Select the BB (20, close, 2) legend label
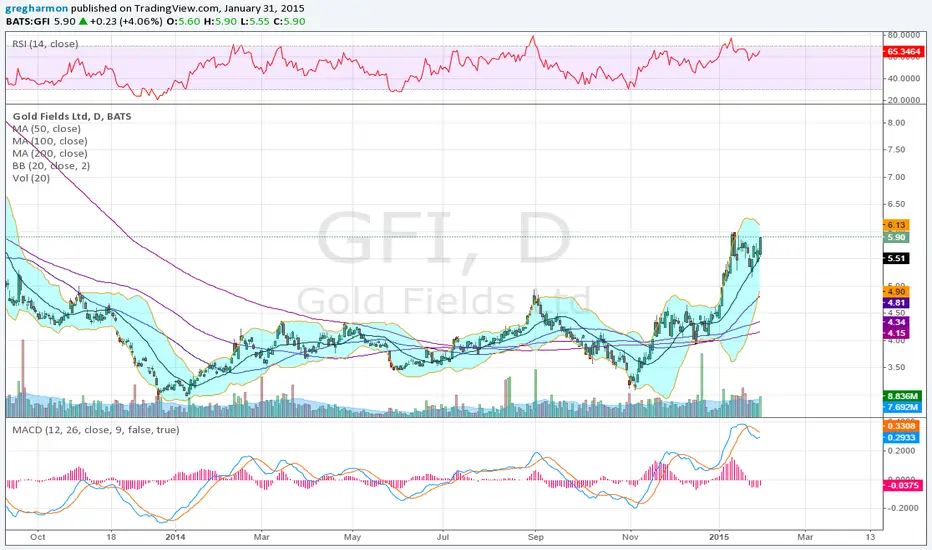 click(x=51, y=166)
